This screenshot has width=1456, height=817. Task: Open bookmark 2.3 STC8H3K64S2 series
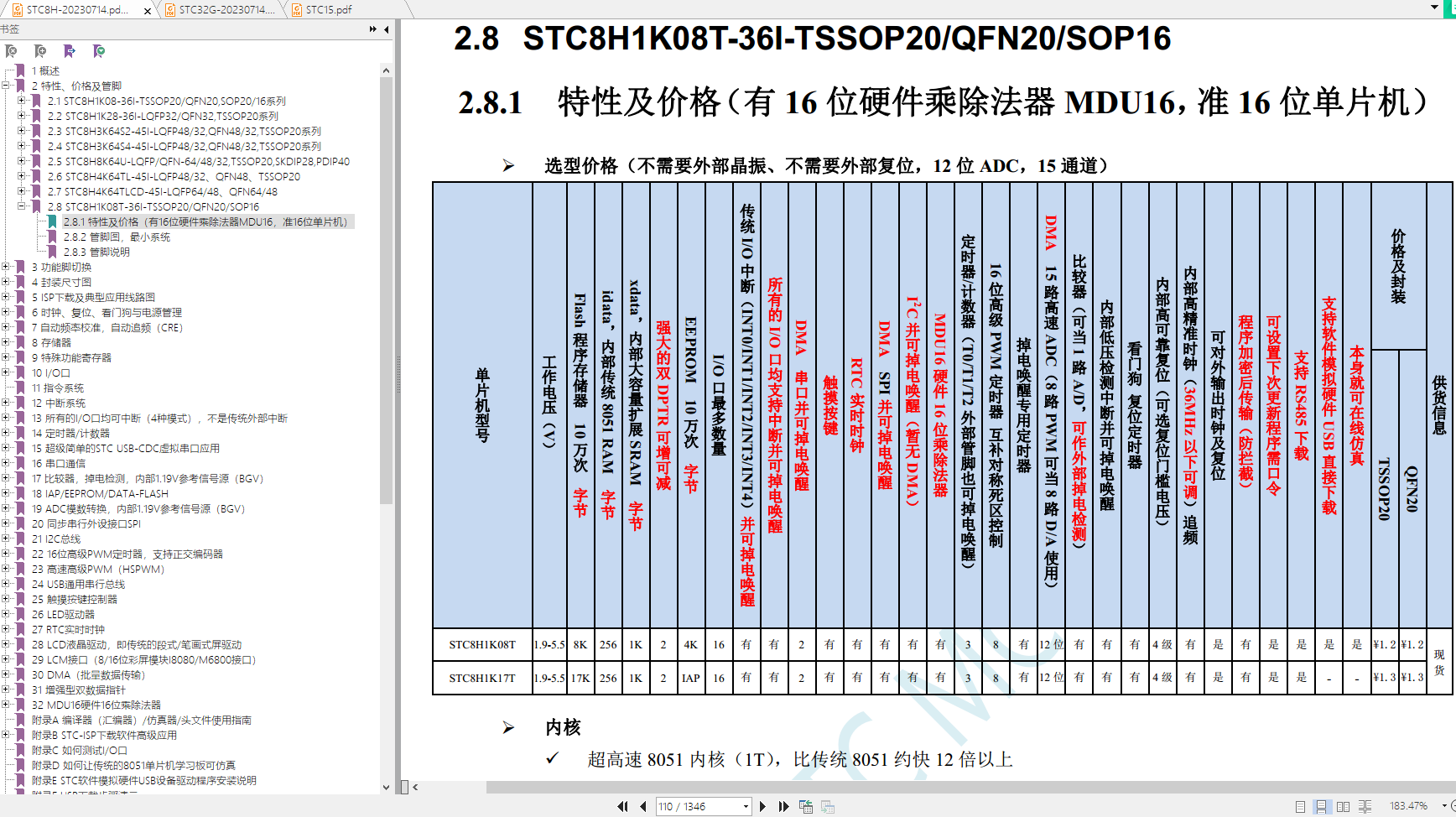pyautogui.click(x=184, y=132)
